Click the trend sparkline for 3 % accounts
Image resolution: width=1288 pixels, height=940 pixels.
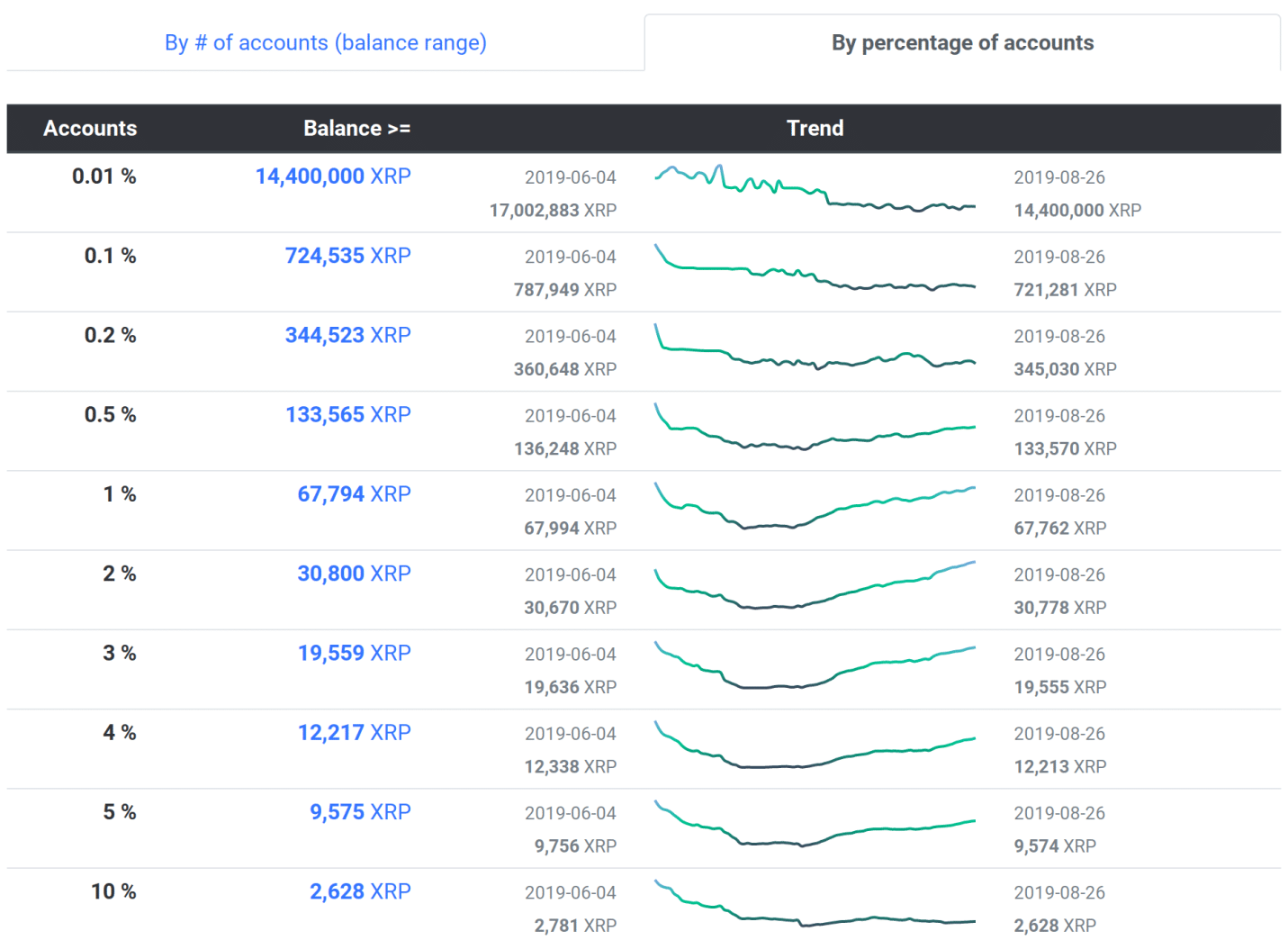[x=815, y=669]
